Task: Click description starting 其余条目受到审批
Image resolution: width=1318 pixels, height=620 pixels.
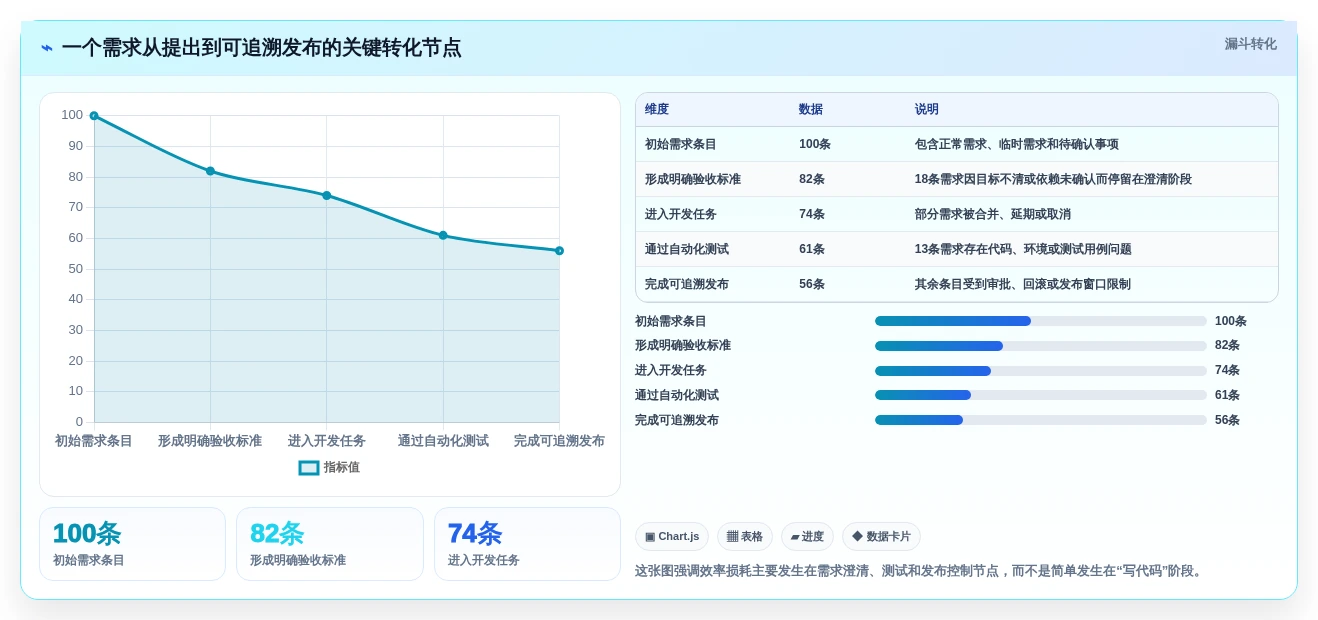Action: 1023,285
